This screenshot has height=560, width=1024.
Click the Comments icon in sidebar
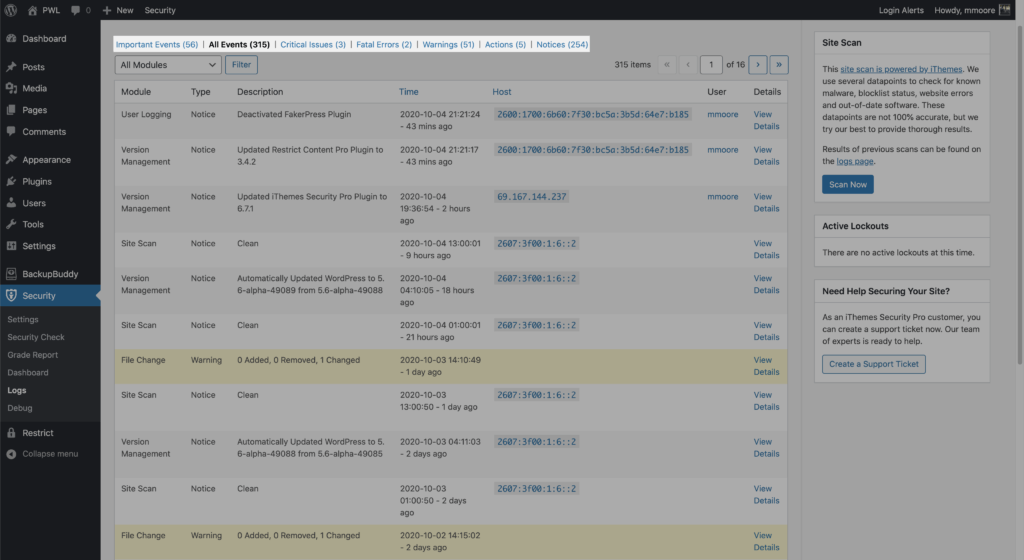point(11,131)
